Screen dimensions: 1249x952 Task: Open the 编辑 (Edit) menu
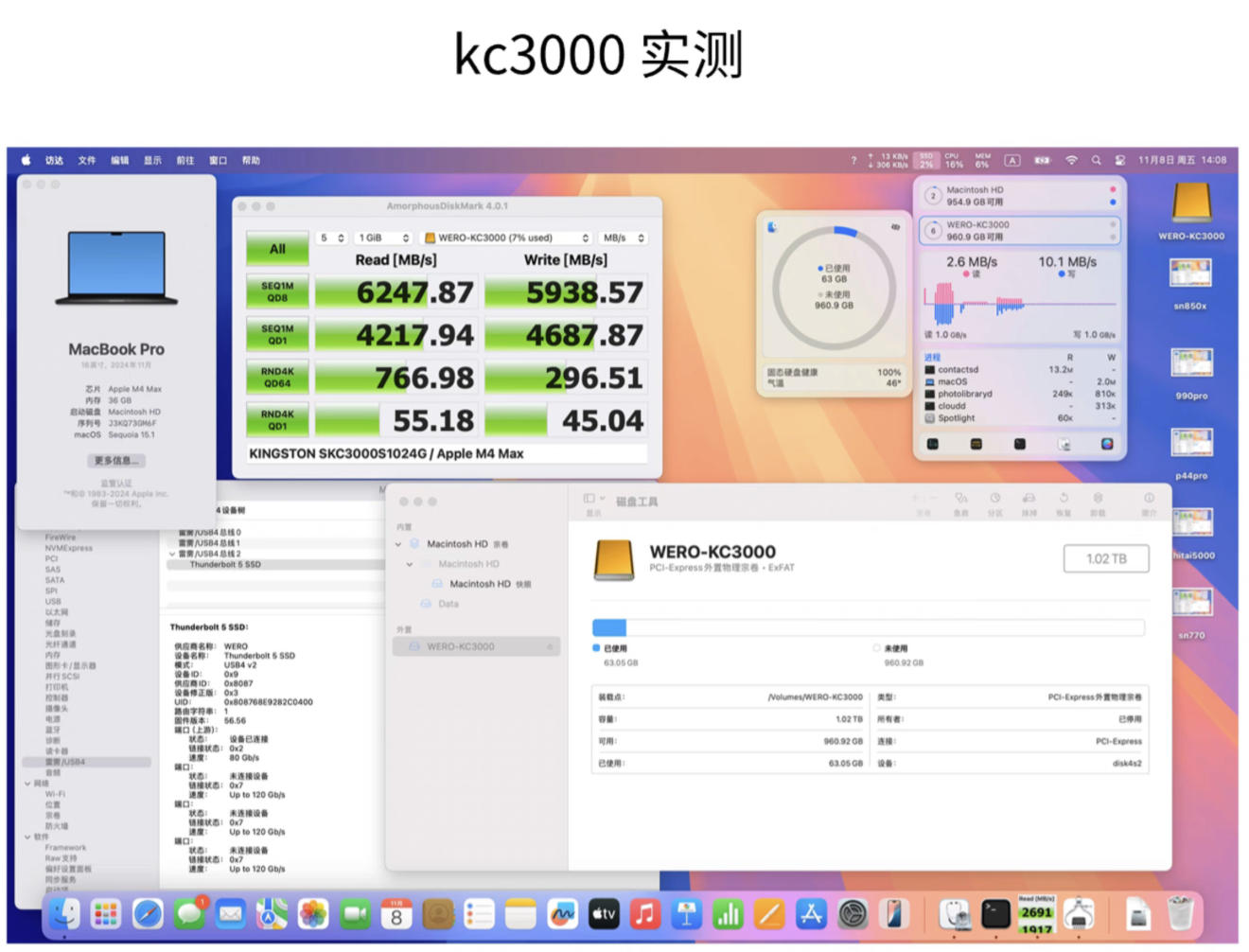(120, 161)
